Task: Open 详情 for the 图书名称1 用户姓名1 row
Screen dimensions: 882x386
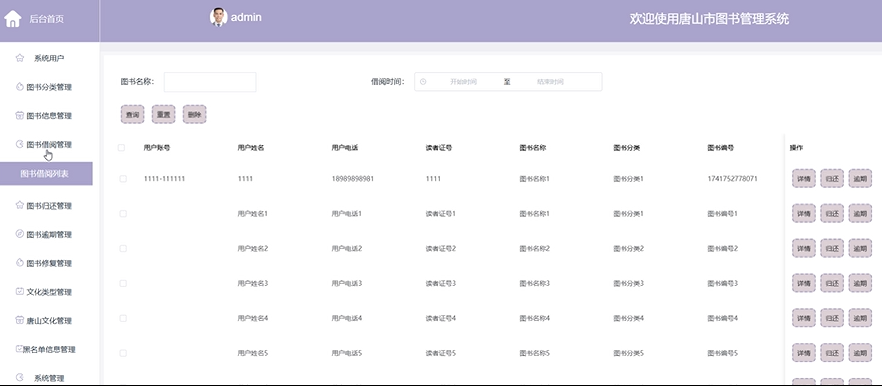Action: pos(804,213)
